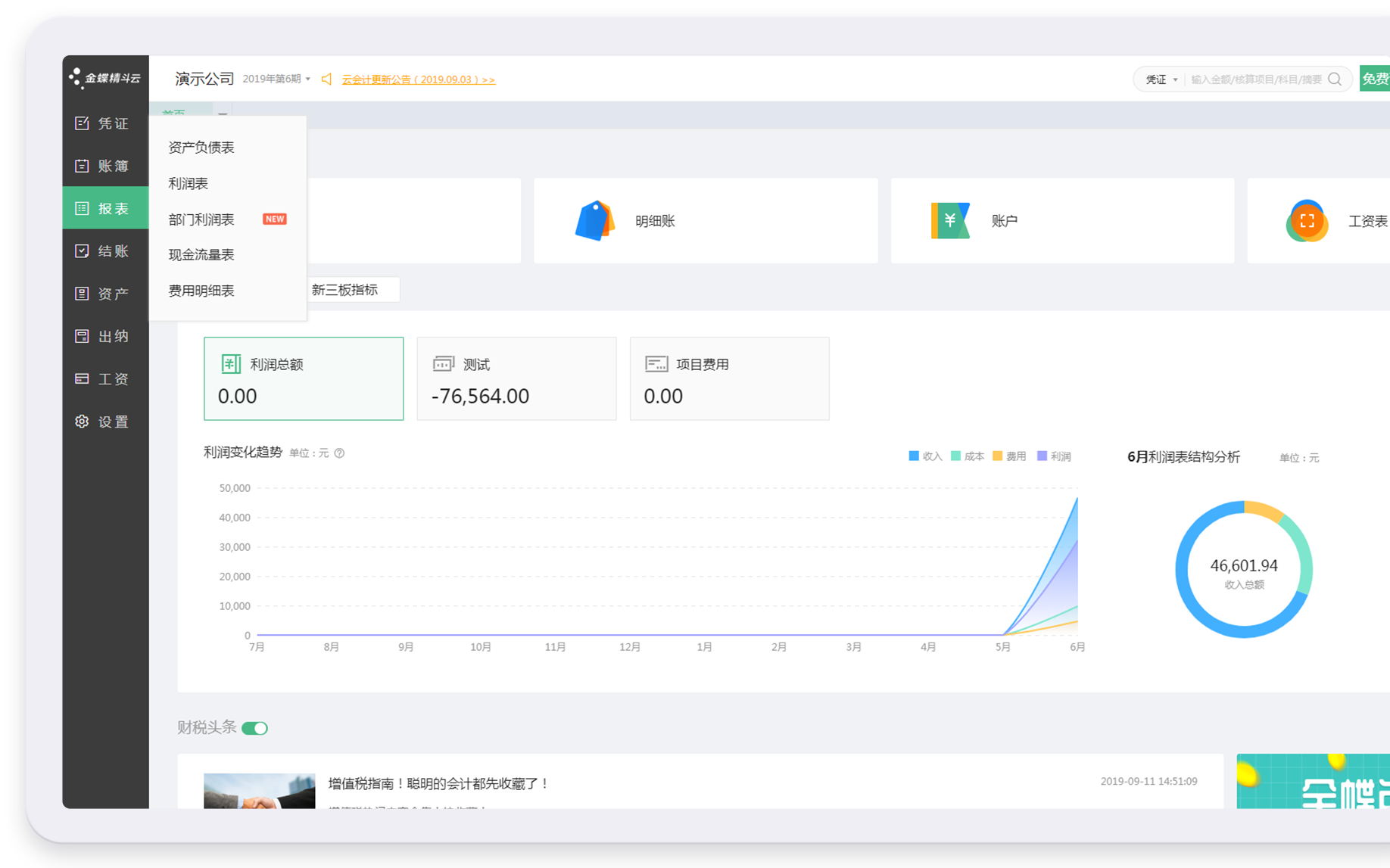
Task: Open the 云会计更新公告 announcement link
Action: tap(418, 79)
